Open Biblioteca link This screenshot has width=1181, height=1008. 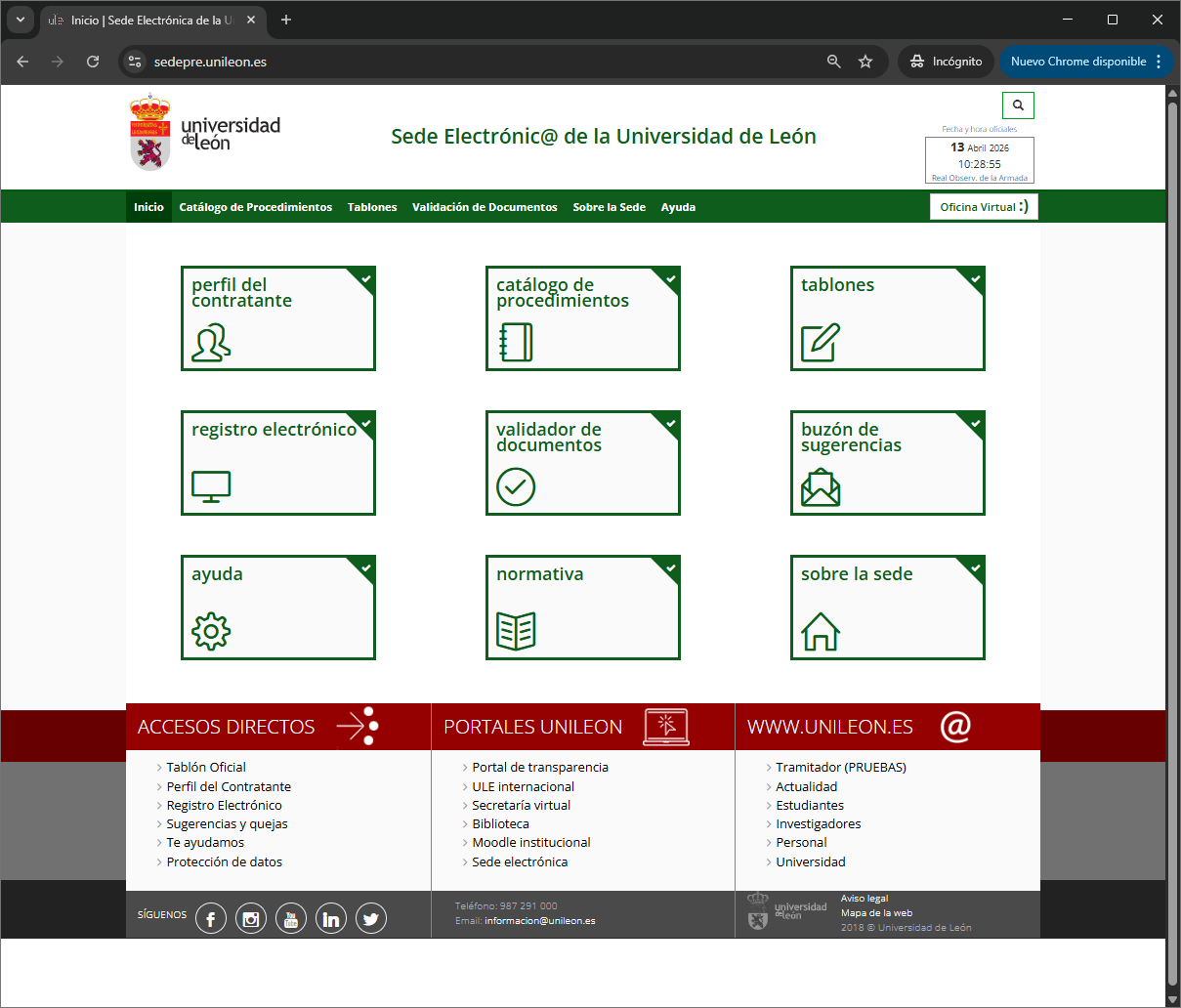coord(501,824)
